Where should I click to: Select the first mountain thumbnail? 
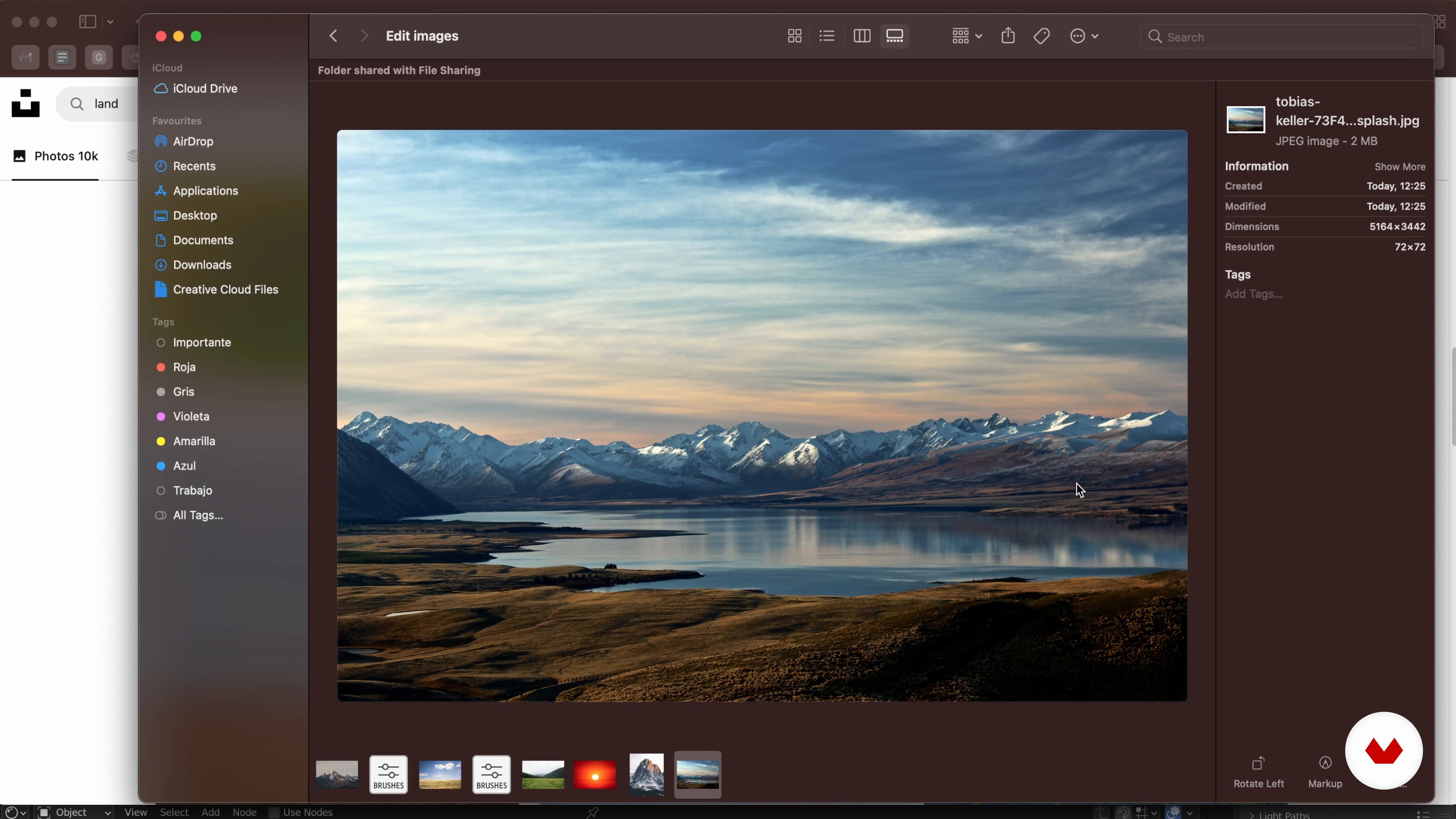pos(337,774)
